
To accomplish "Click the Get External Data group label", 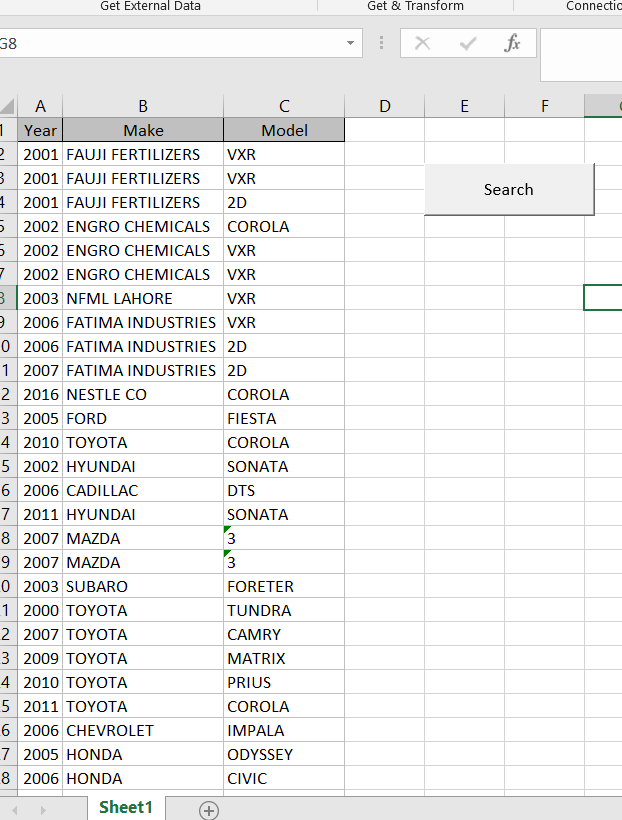I will pyautogui.click(x=151, y=6).
